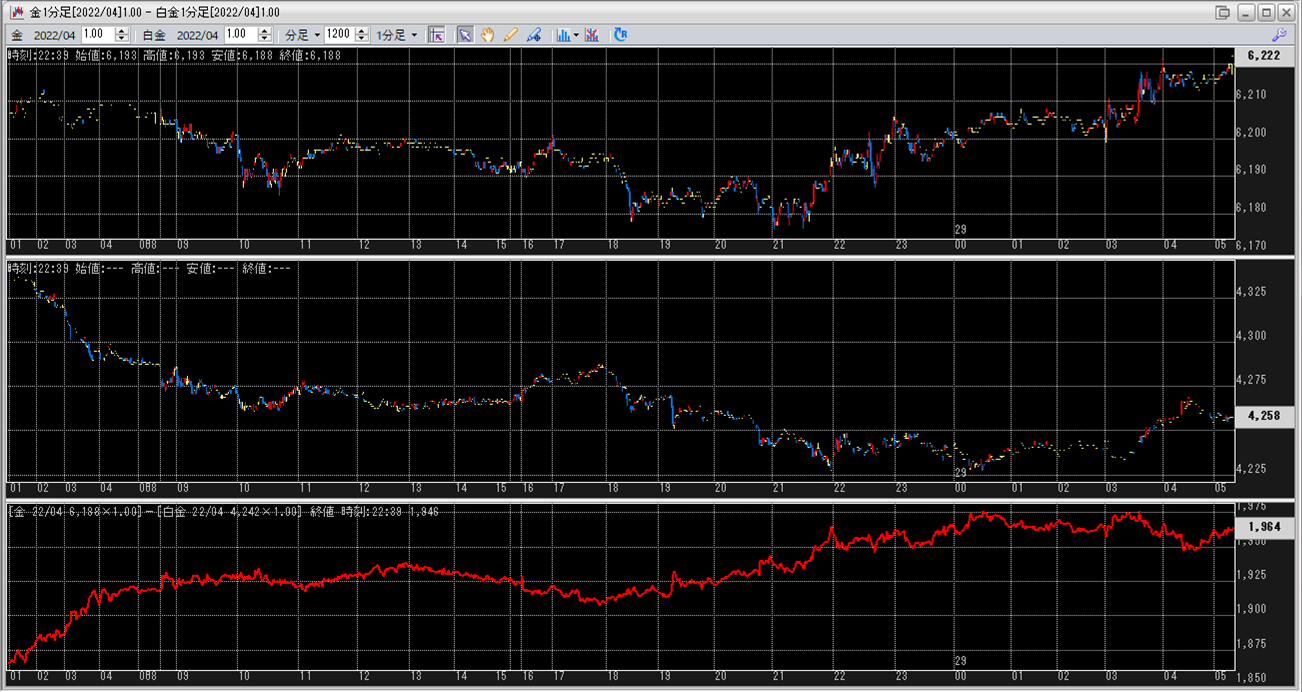Click the detach window icon in title bar
The height and width of the screenshot is (692, 1302).
1222,12
